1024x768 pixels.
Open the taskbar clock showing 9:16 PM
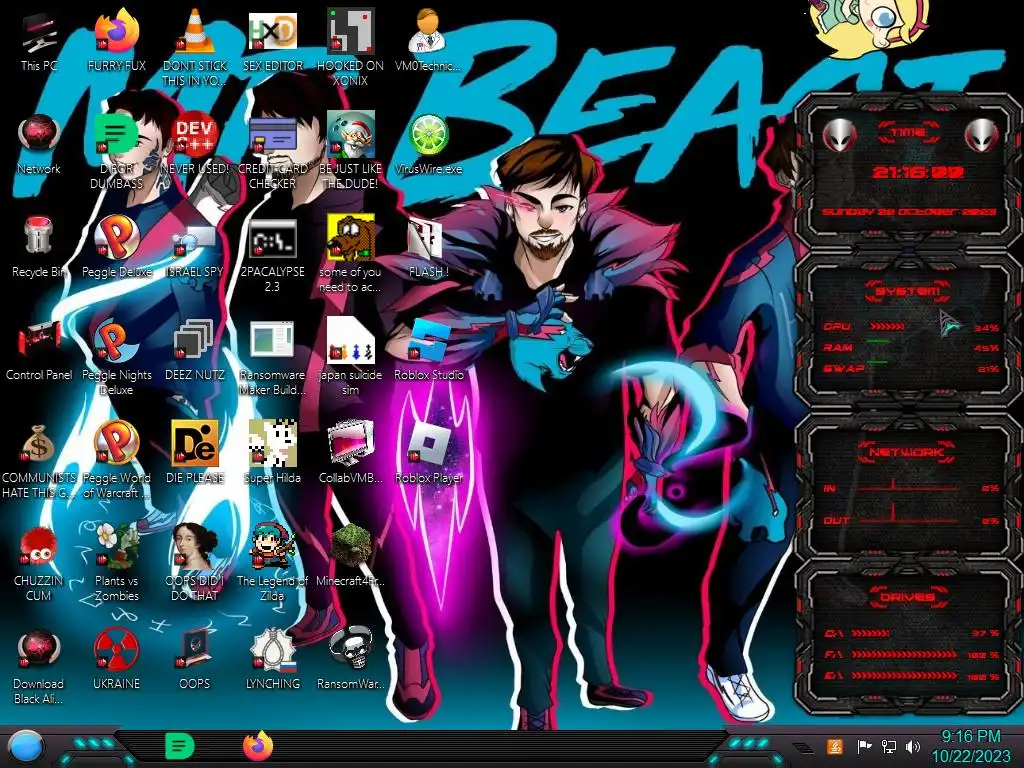(970, 746)
